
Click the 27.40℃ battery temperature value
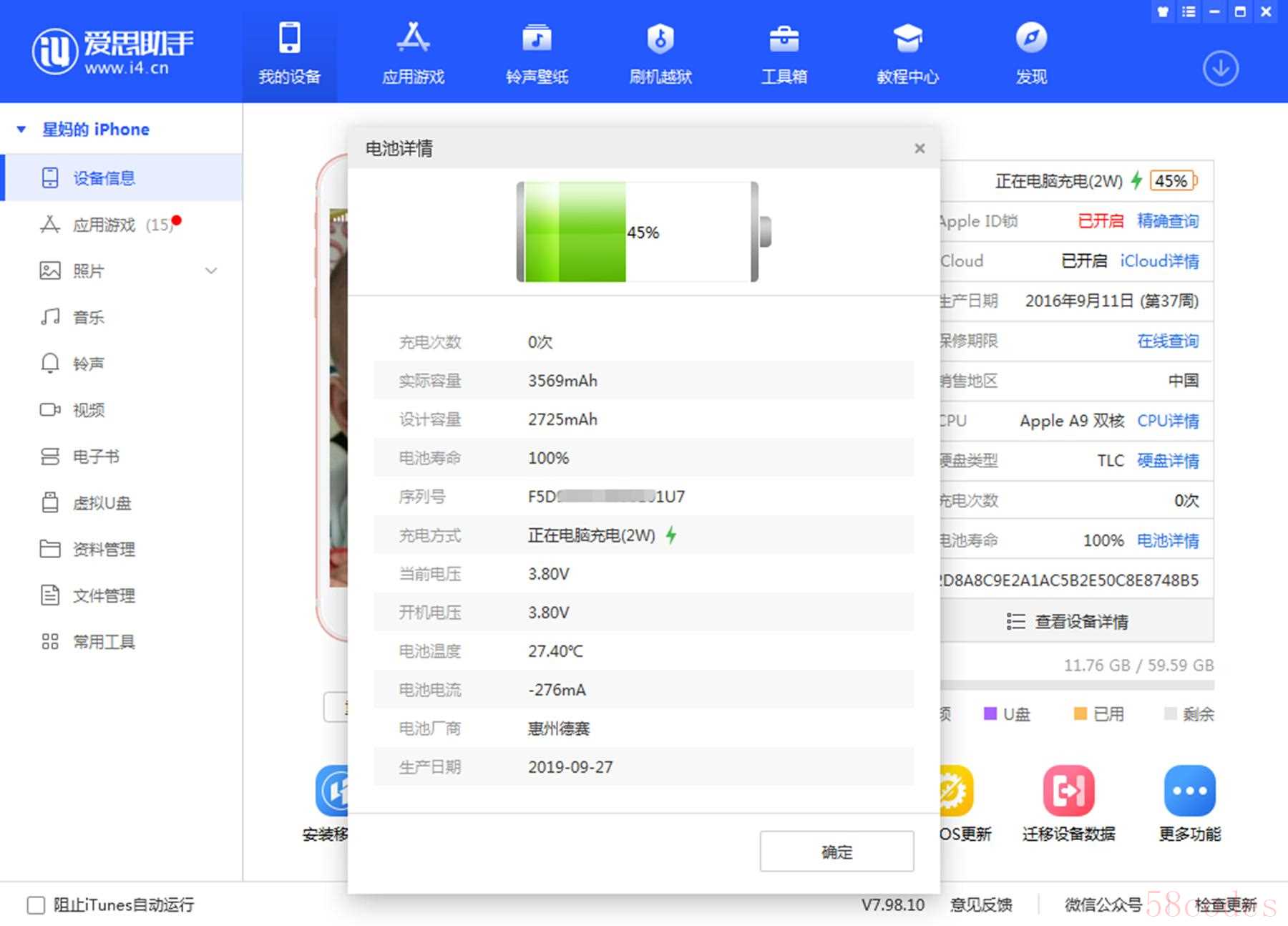pyautogui.click(x=555, y=651)
